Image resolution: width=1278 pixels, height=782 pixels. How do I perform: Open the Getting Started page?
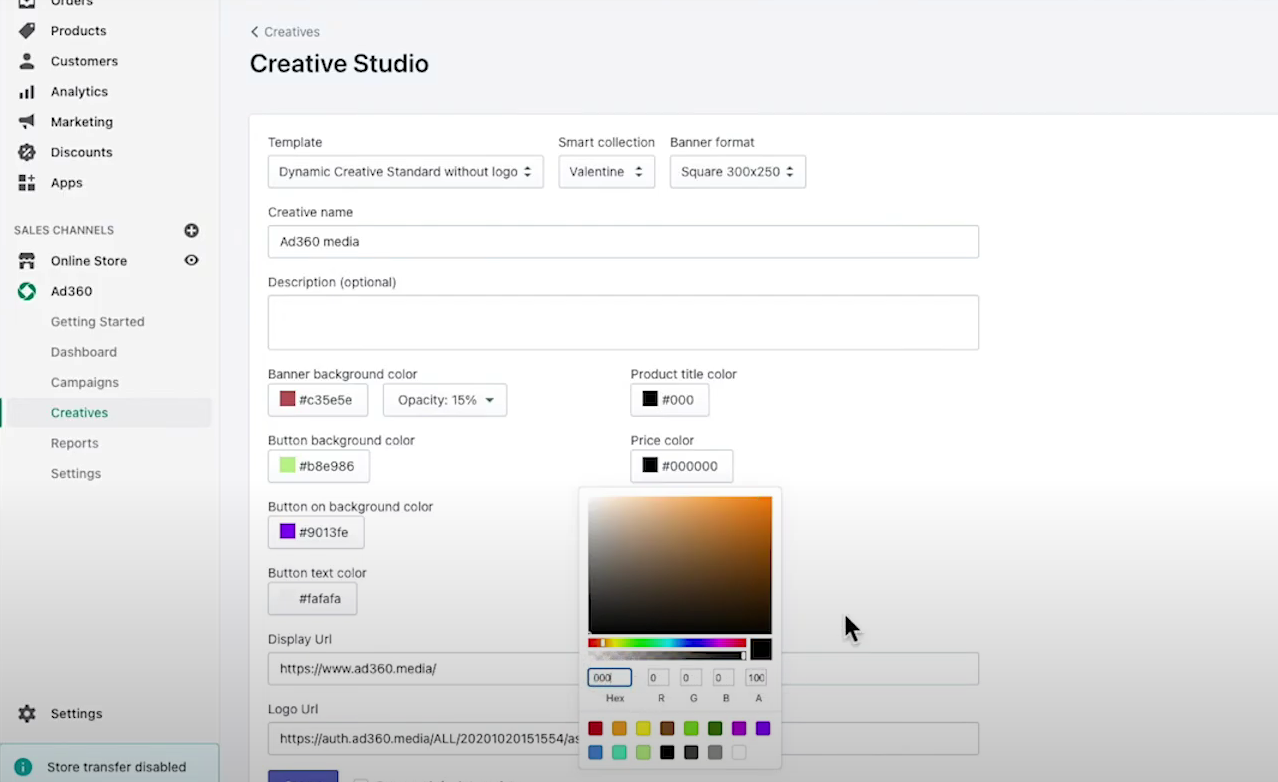point(97,321)
